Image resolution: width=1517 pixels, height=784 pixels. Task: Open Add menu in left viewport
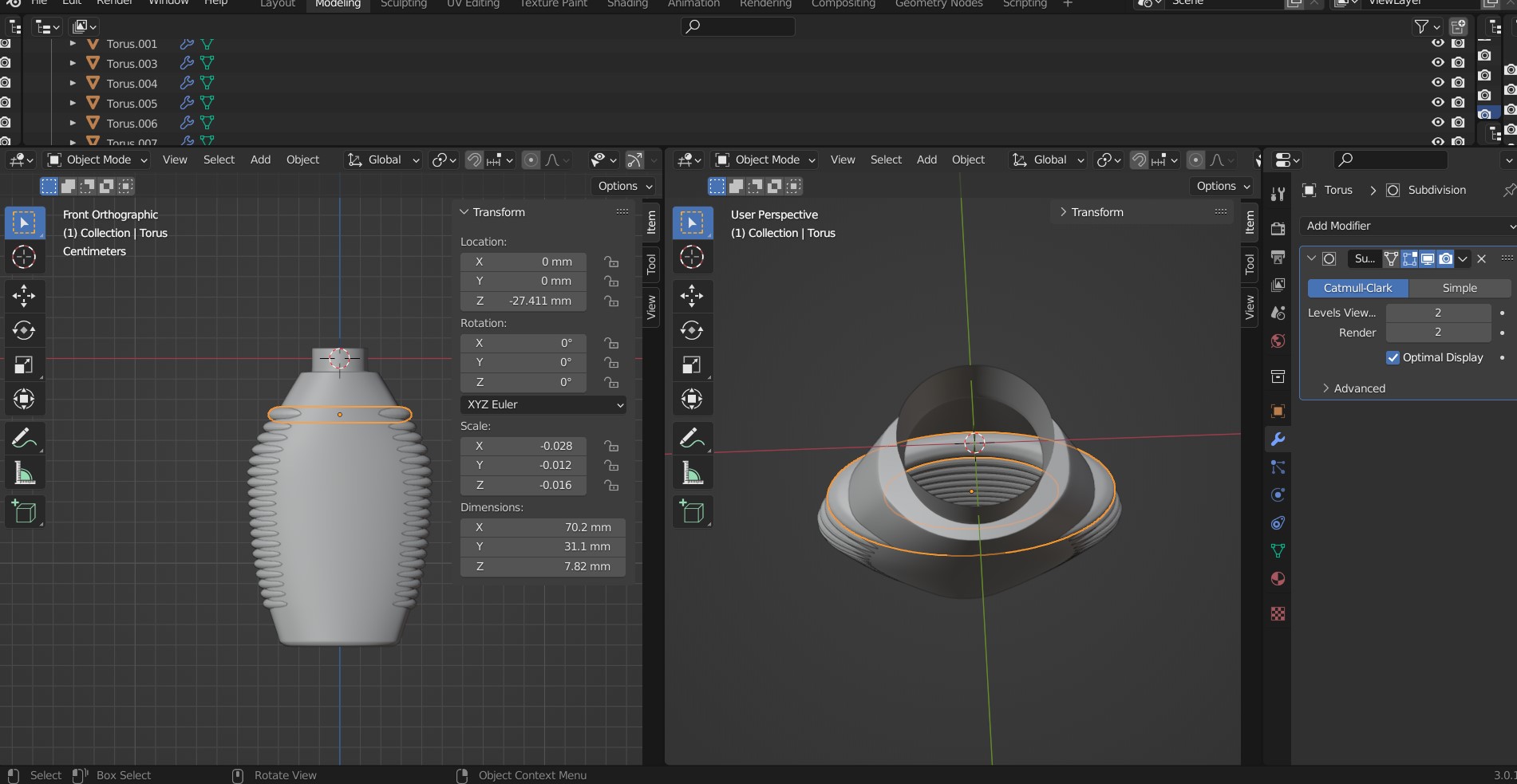coord(260,160)
